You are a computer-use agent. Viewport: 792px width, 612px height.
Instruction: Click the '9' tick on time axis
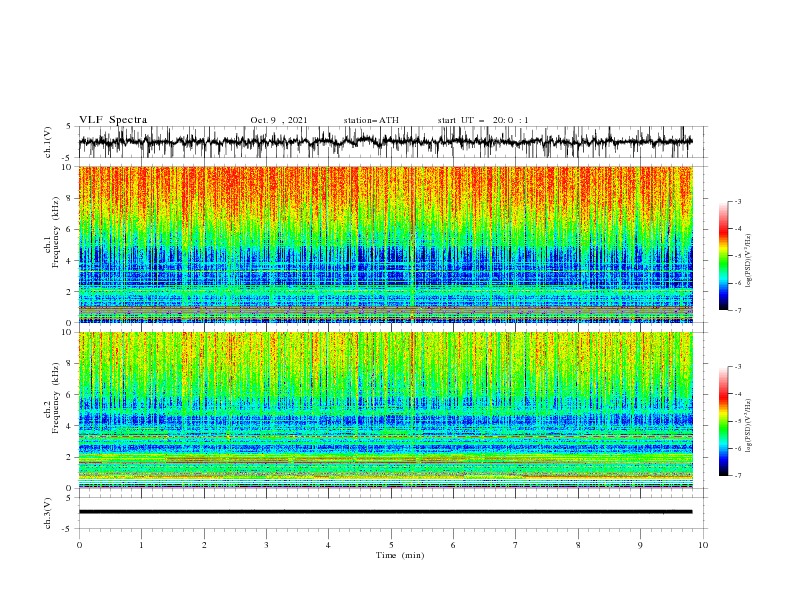click(640, 545)
